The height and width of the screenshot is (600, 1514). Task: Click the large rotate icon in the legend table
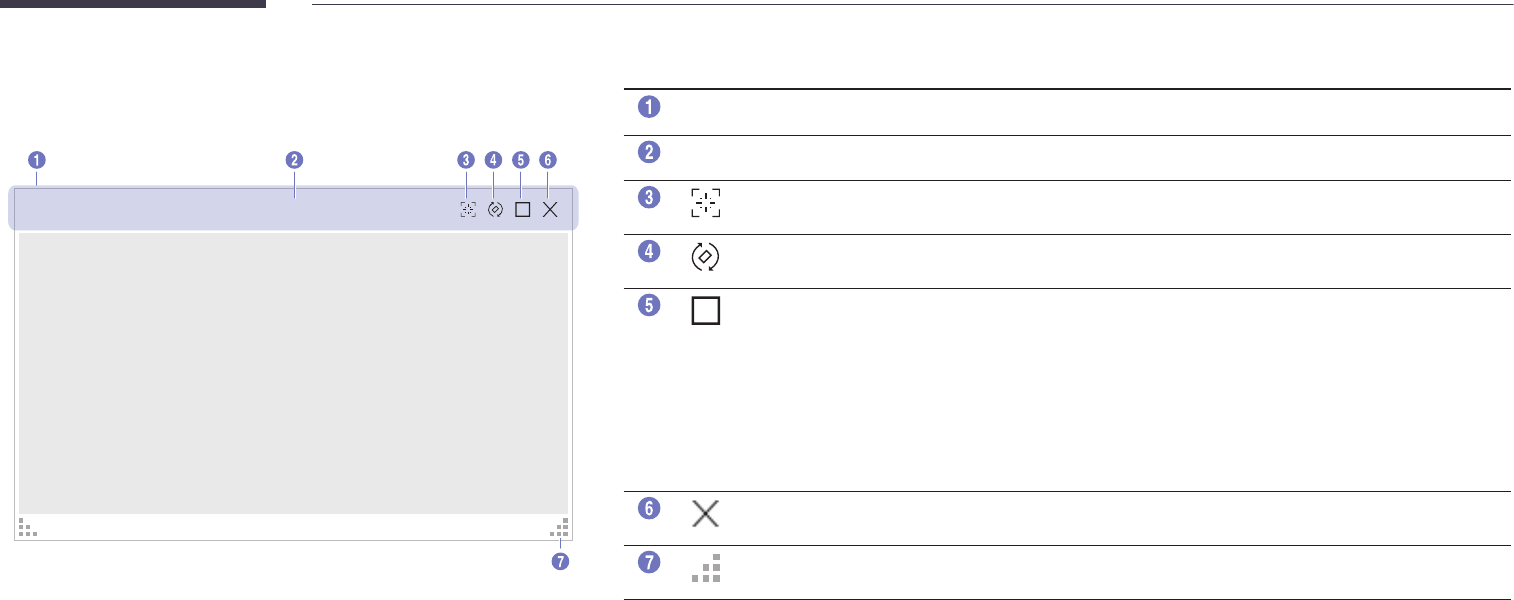[705, 258]
